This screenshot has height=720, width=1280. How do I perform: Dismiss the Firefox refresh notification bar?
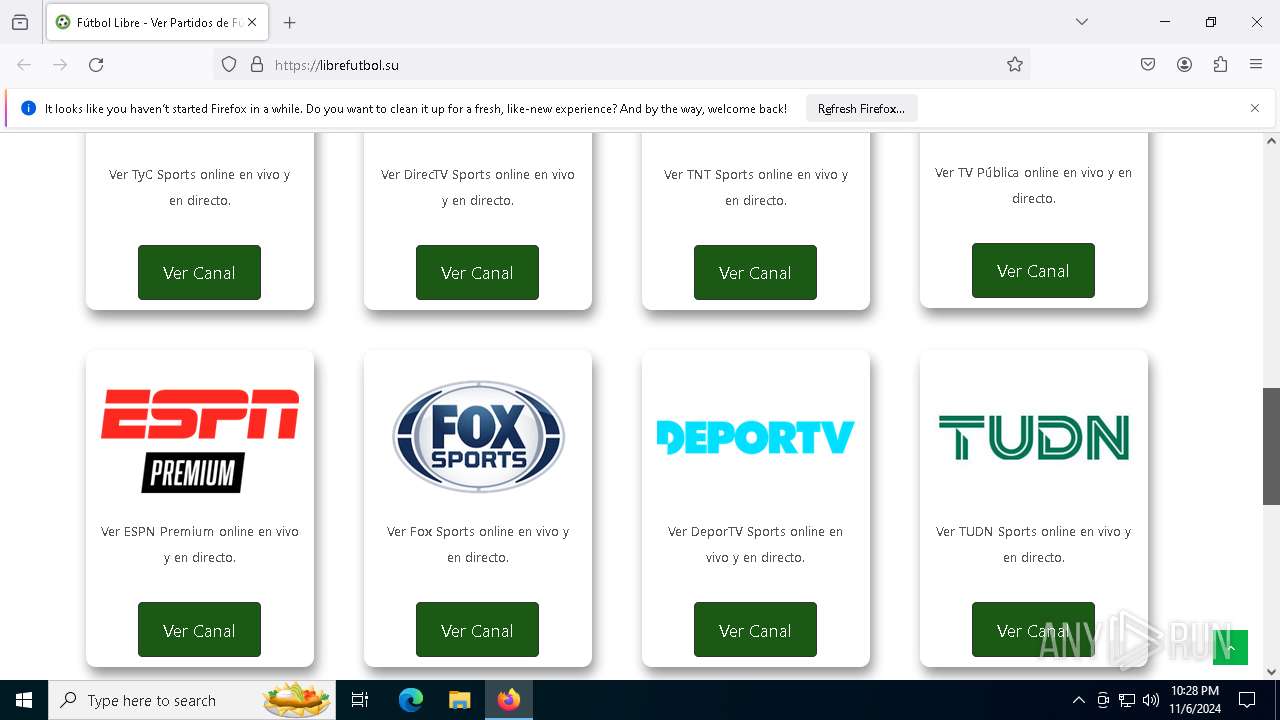[x=1255, y=108]
